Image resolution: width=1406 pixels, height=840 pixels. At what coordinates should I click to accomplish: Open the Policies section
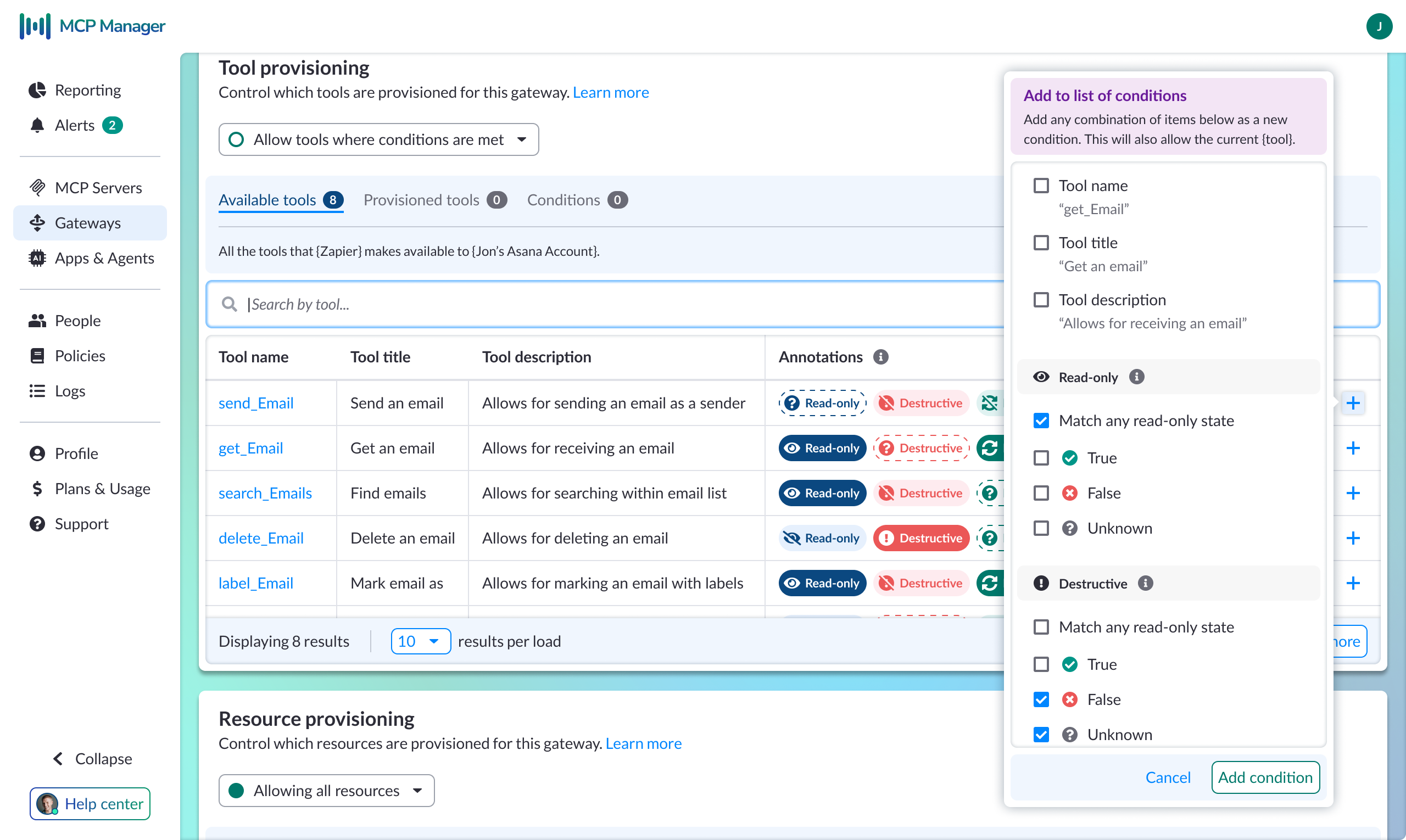(x=80, y=355)
